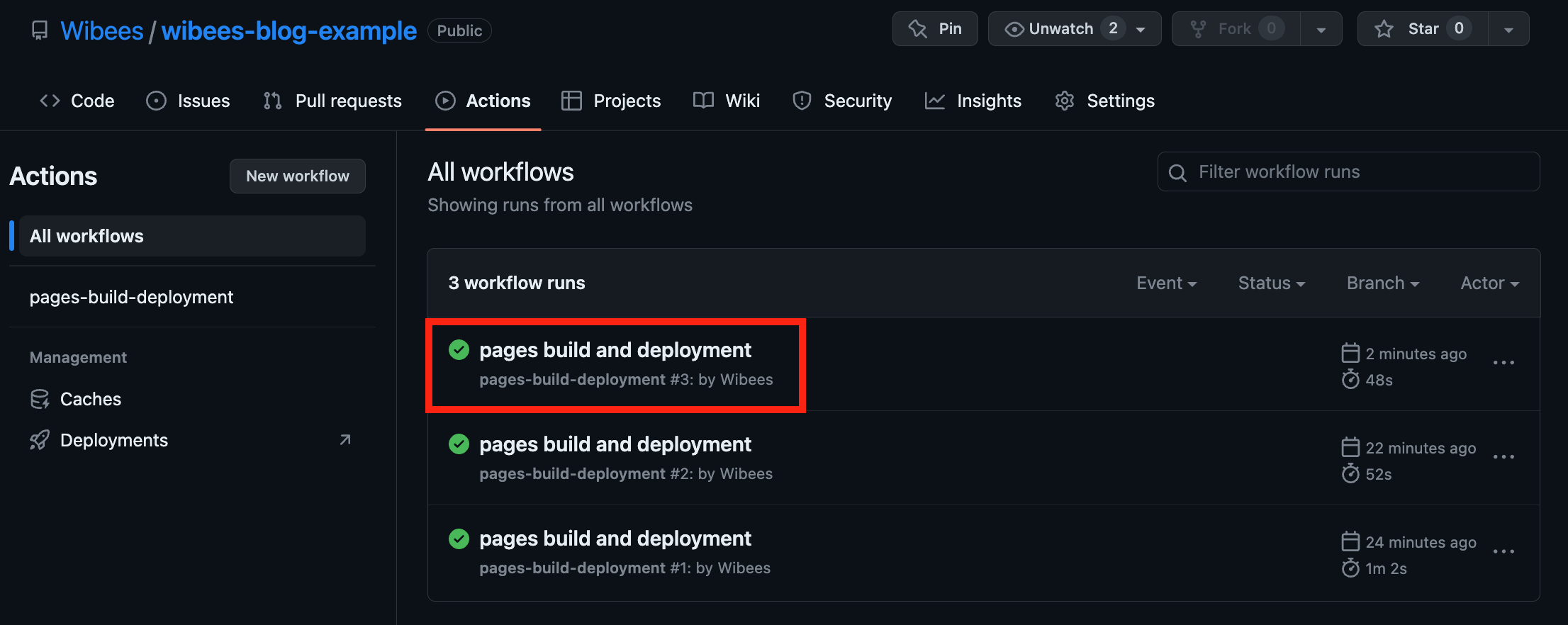Click 'Showing runs from all workflows' text
The width and height of the screenshot is (1568, 625).
coord(560,205)
